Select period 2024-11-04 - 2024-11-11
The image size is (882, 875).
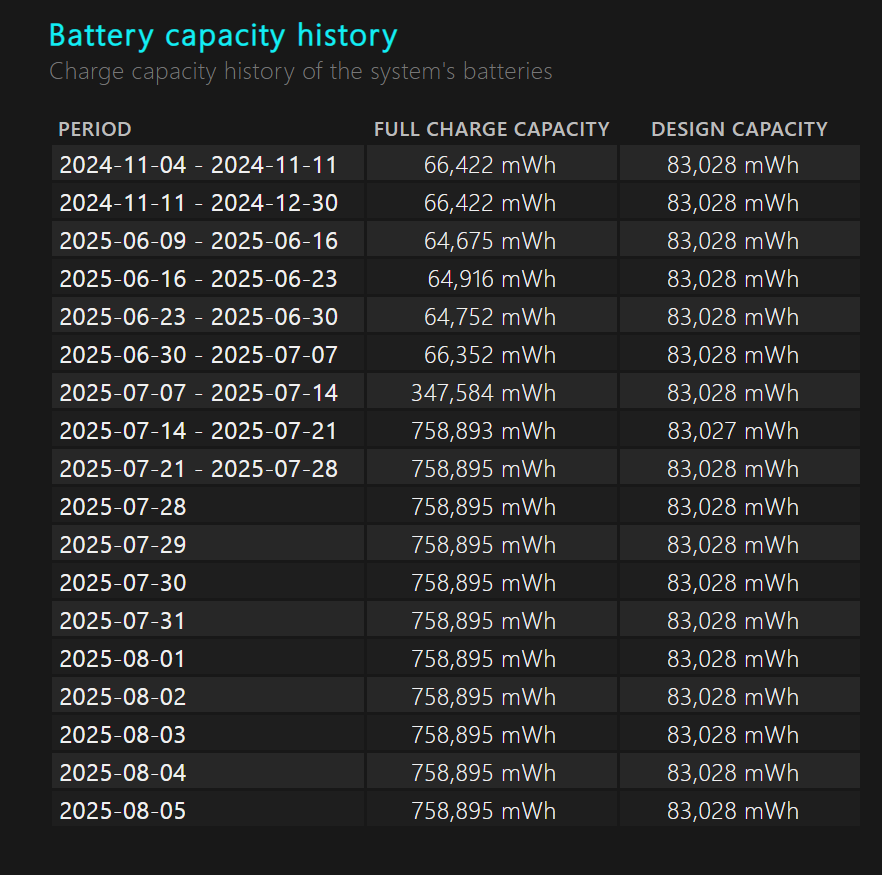click(198, 165)
